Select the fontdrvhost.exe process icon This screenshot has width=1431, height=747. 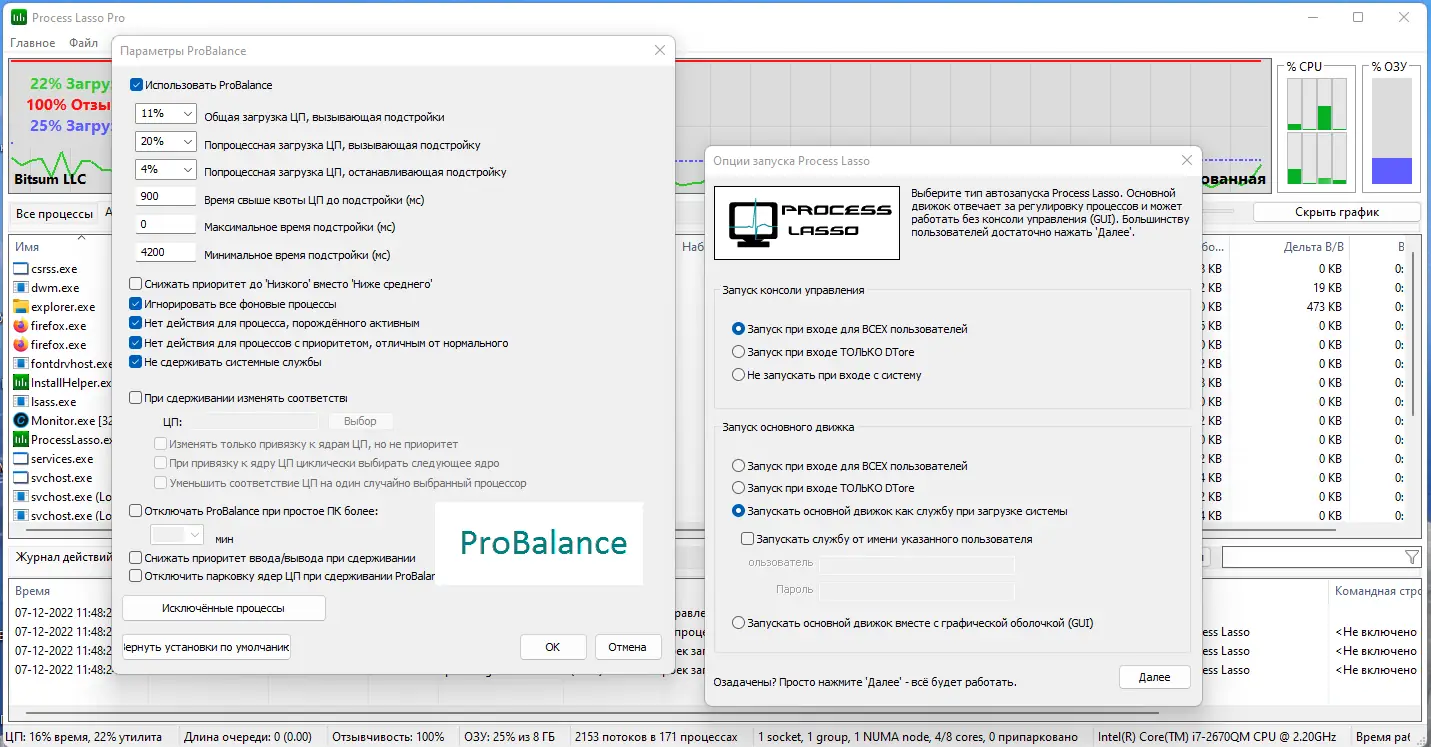[x=21, y=364]
